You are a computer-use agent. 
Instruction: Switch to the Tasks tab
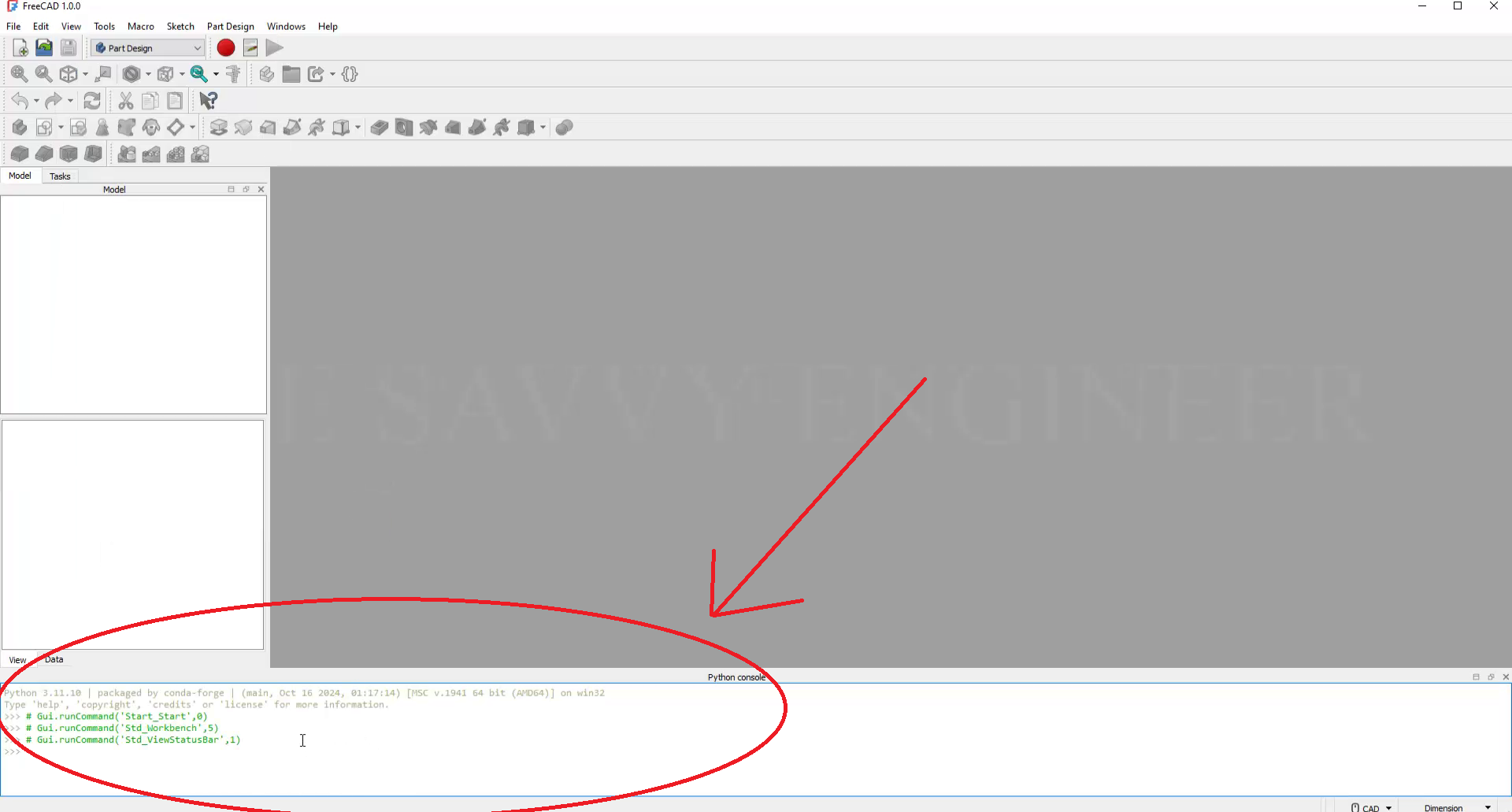click(x=60, y=176)
